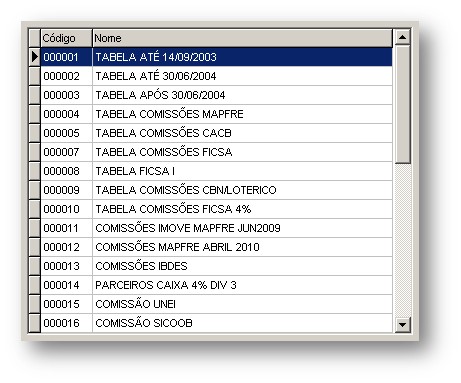Click the row selector box beside code 000014

34,285
